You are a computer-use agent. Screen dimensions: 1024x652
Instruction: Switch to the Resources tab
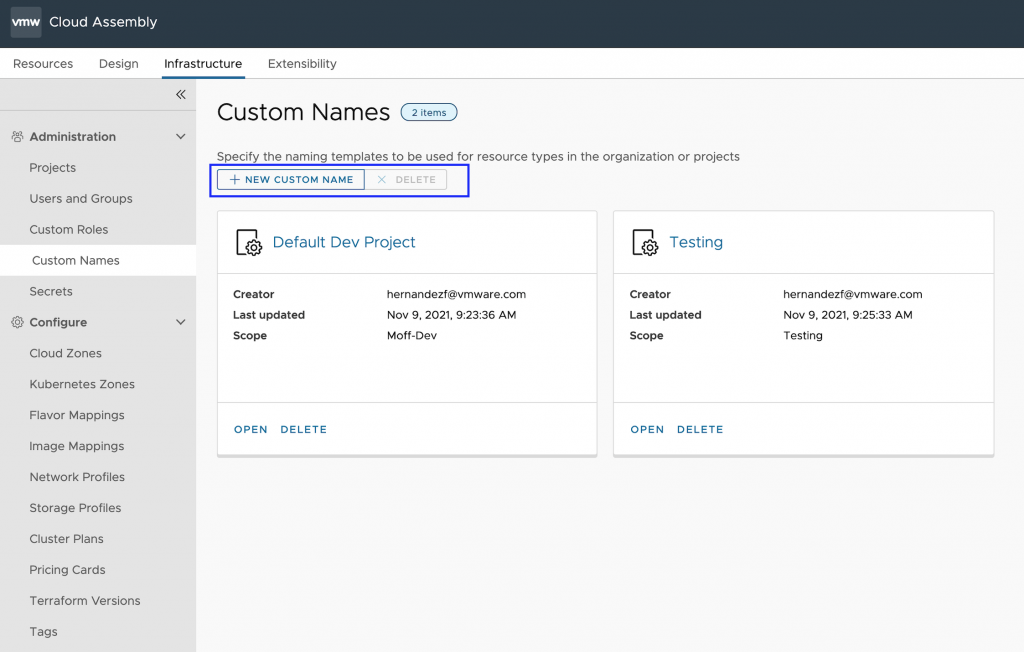click(x=43, y=64)
